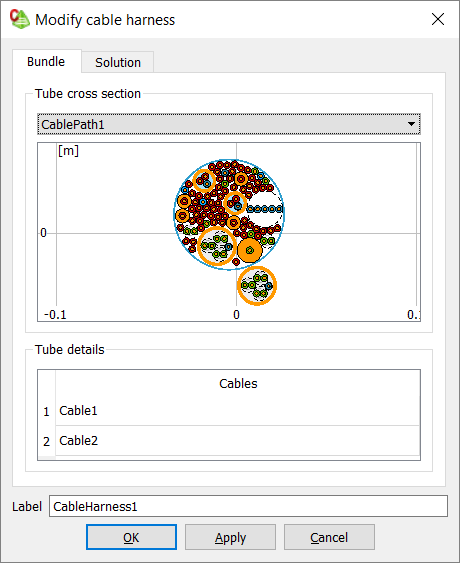The width and height of the screenshot is (460, 563).
Task: Select the large grey shielded bundle inside tube
Action: pyautogui.click(x=217, y=246)
